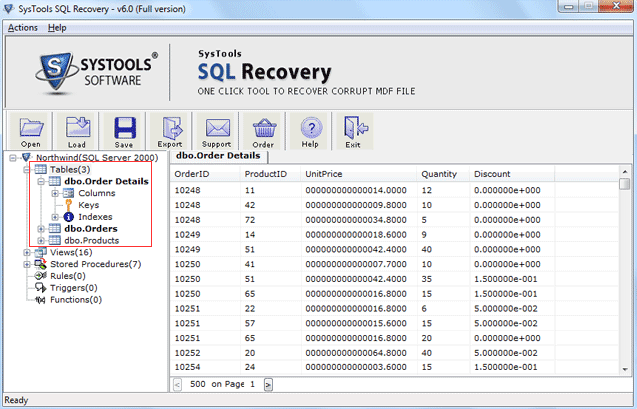The image size is (637, 409).
Task: Click the Quantity column header
Action: tap(443, 174)
